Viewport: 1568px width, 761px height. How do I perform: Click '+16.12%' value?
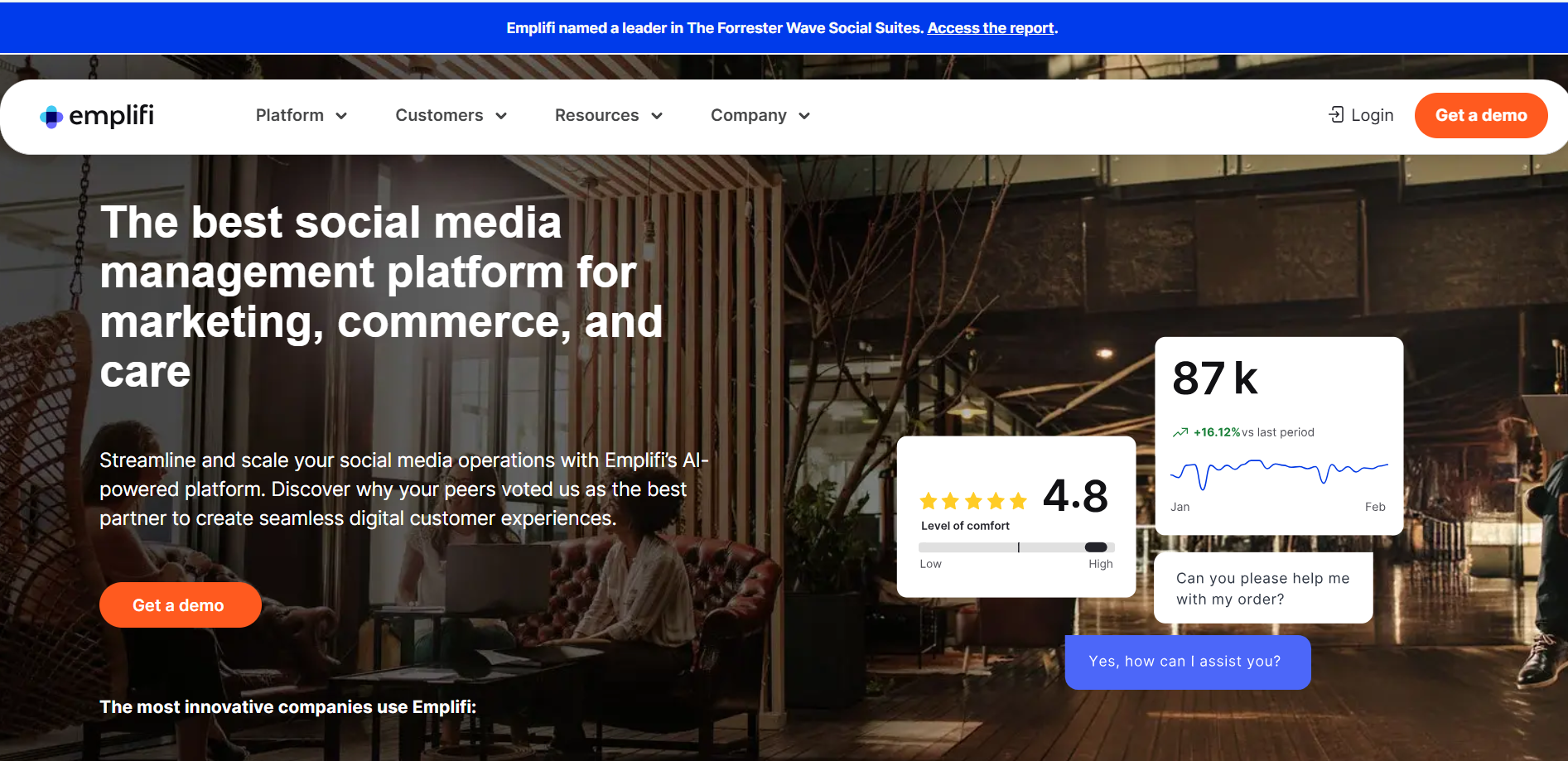coord(1217,432)
